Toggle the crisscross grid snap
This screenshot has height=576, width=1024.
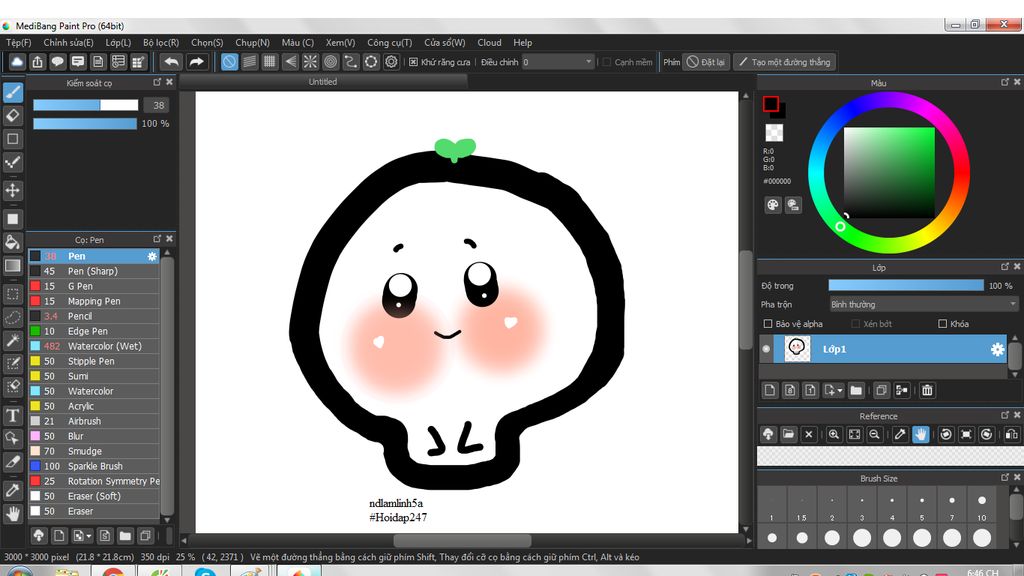click(270, 62)
